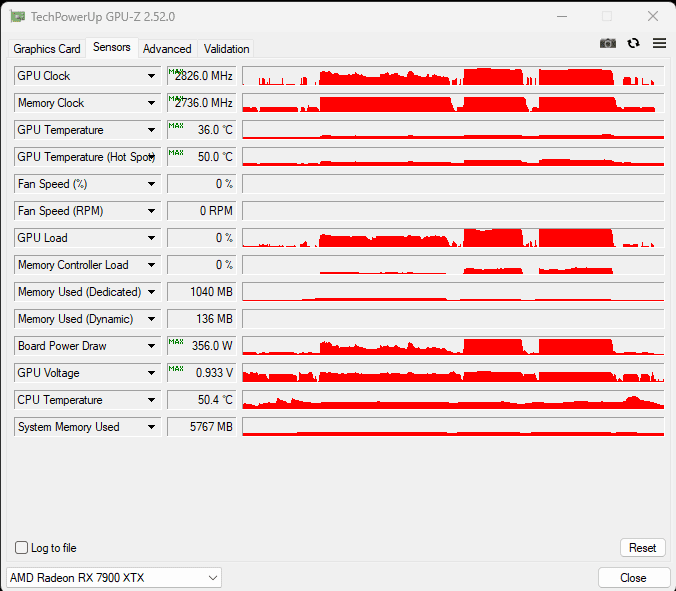Click the 136 MB dynamic memory value
Screen dimensions: 676x591
[202, 319]
